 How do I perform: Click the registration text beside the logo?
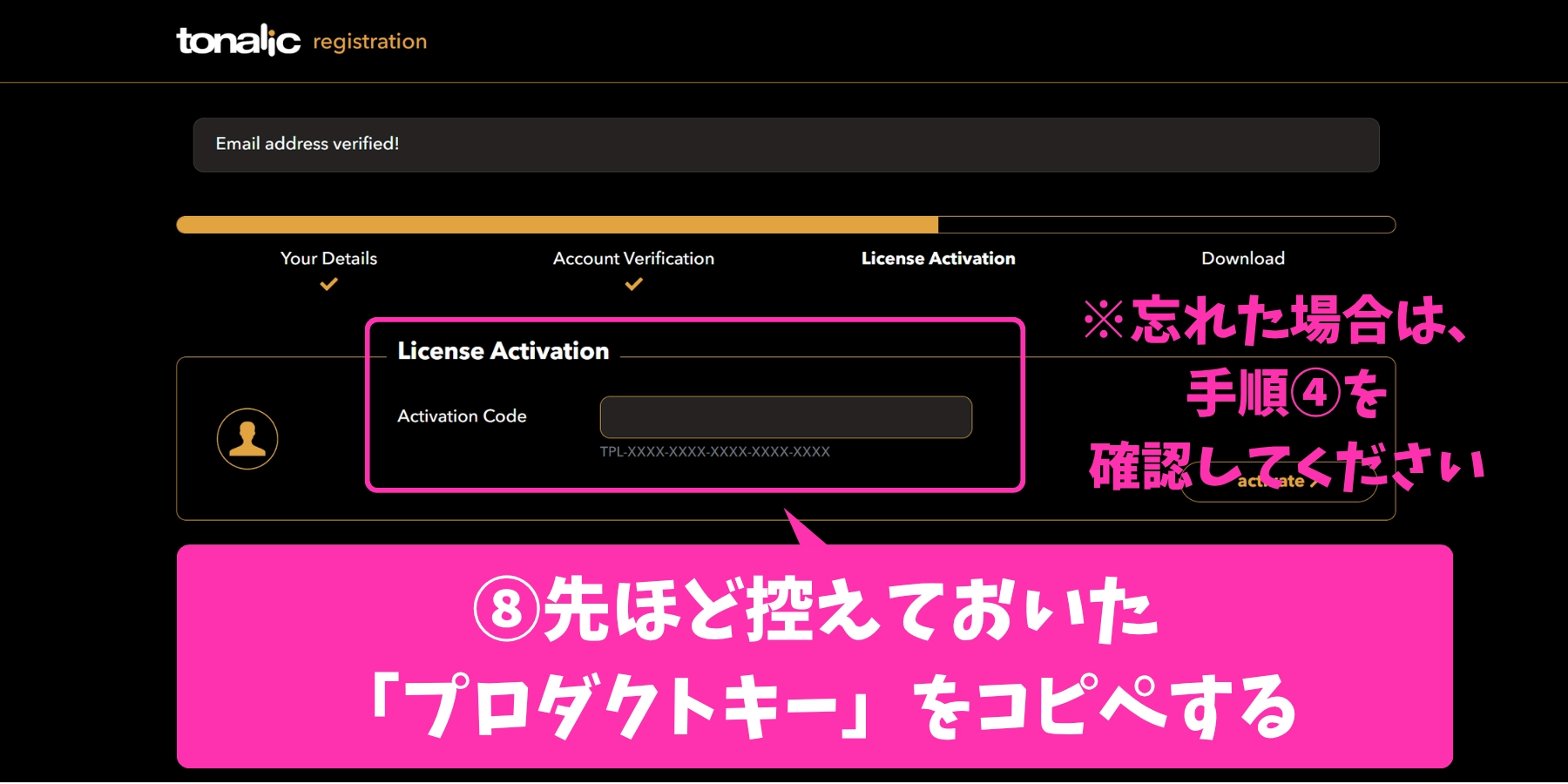pos(369,42)
